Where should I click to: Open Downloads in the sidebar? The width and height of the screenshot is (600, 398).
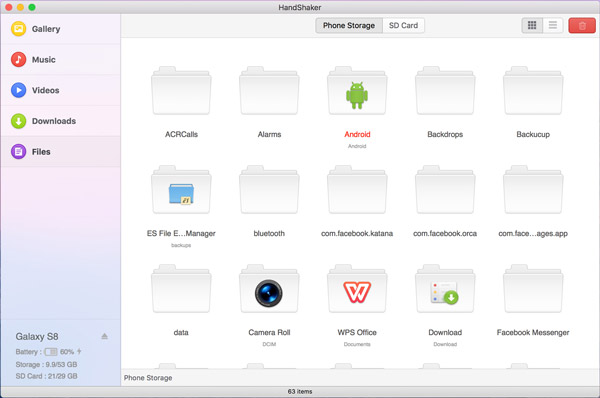(60, 121)
